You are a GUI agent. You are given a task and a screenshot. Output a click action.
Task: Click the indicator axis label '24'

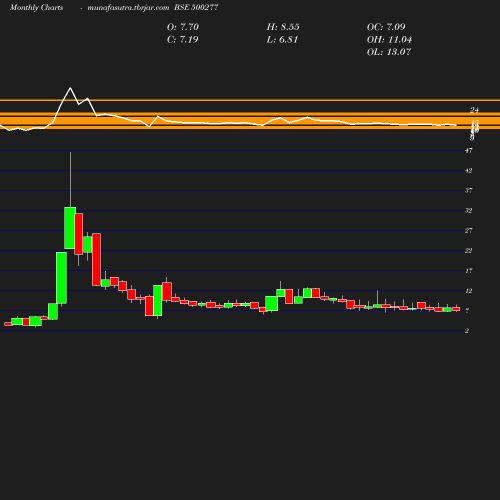point(474,110)
